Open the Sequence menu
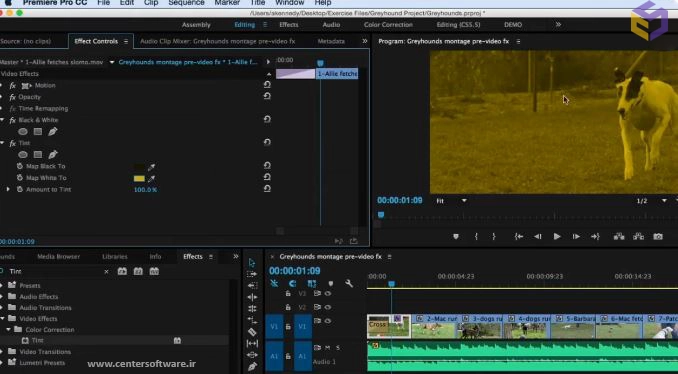The height and width of the screenshot is (374, 678). 186,3
